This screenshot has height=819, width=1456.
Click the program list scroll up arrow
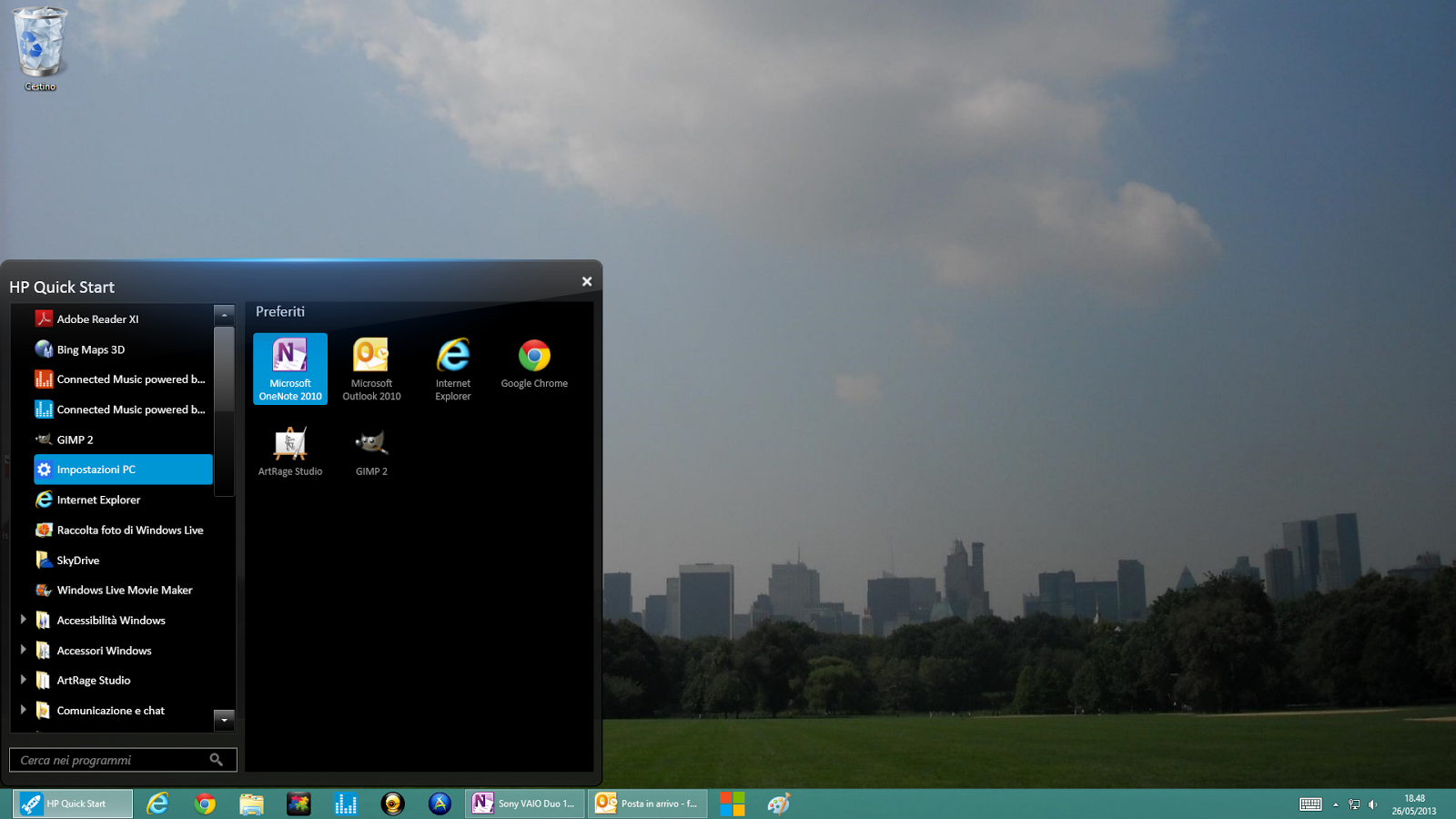[x=224, y=315]
